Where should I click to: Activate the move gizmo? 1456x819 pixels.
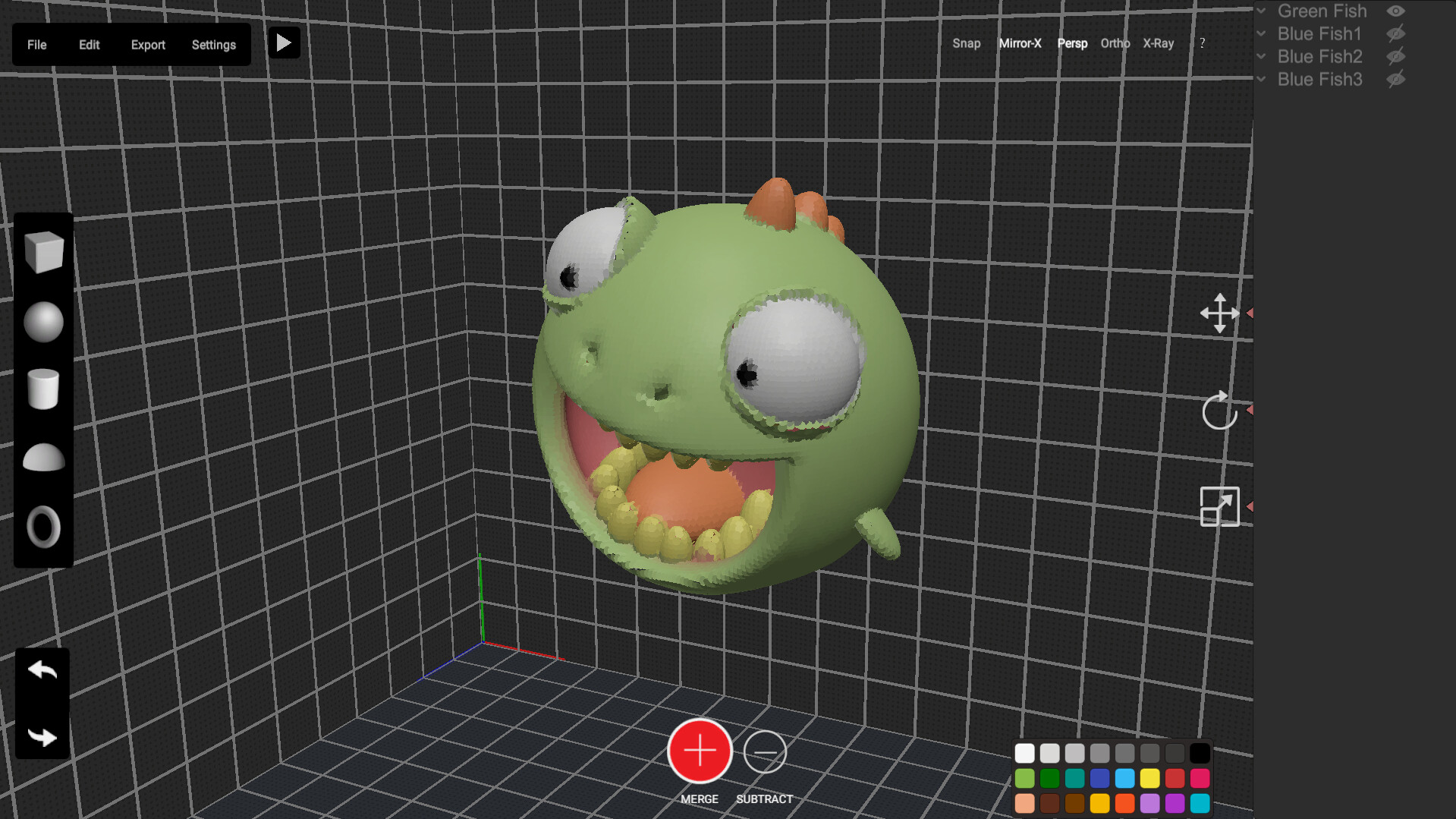click(x=1219, y=314)
